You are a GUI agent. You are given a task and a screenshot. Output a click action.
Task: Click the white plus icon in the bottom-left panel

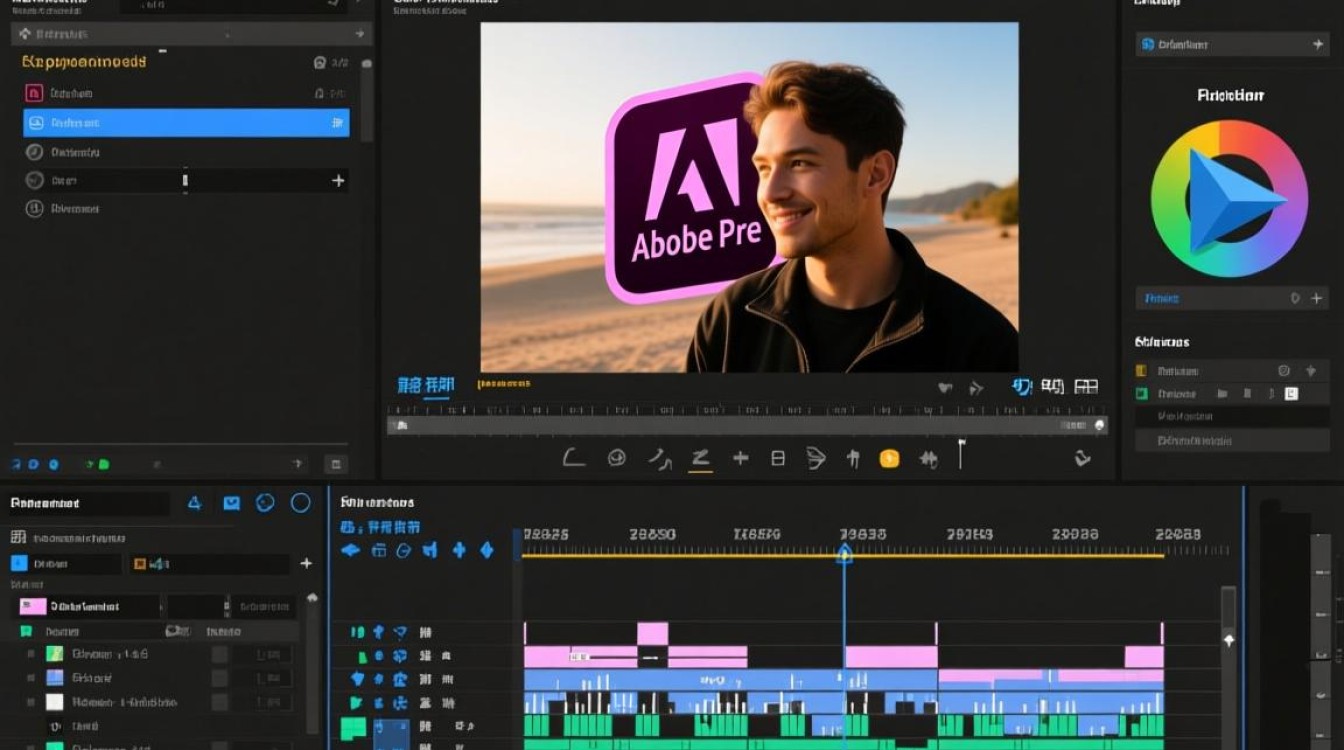(306, 564)
